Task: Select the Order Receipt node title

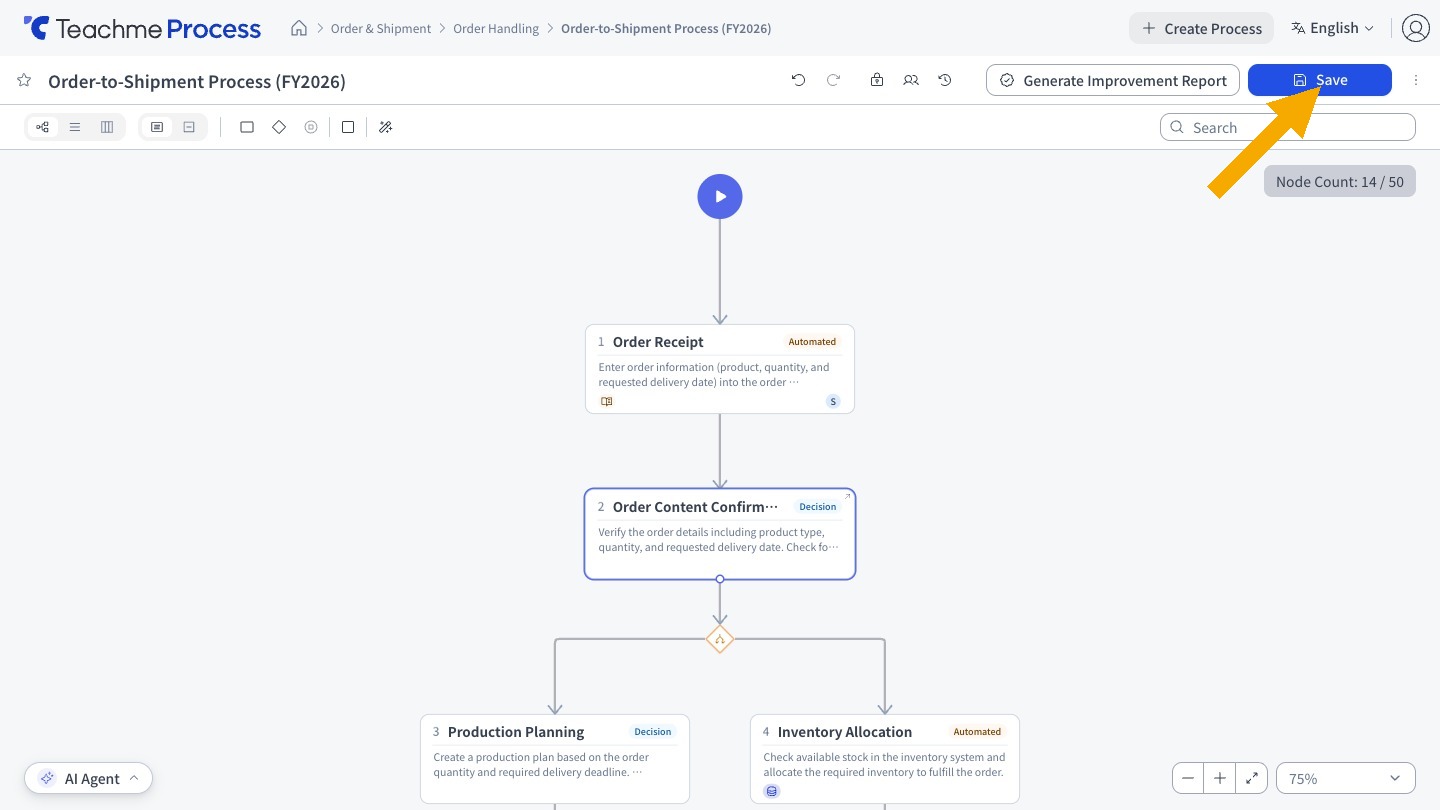Action: [658, 342]
